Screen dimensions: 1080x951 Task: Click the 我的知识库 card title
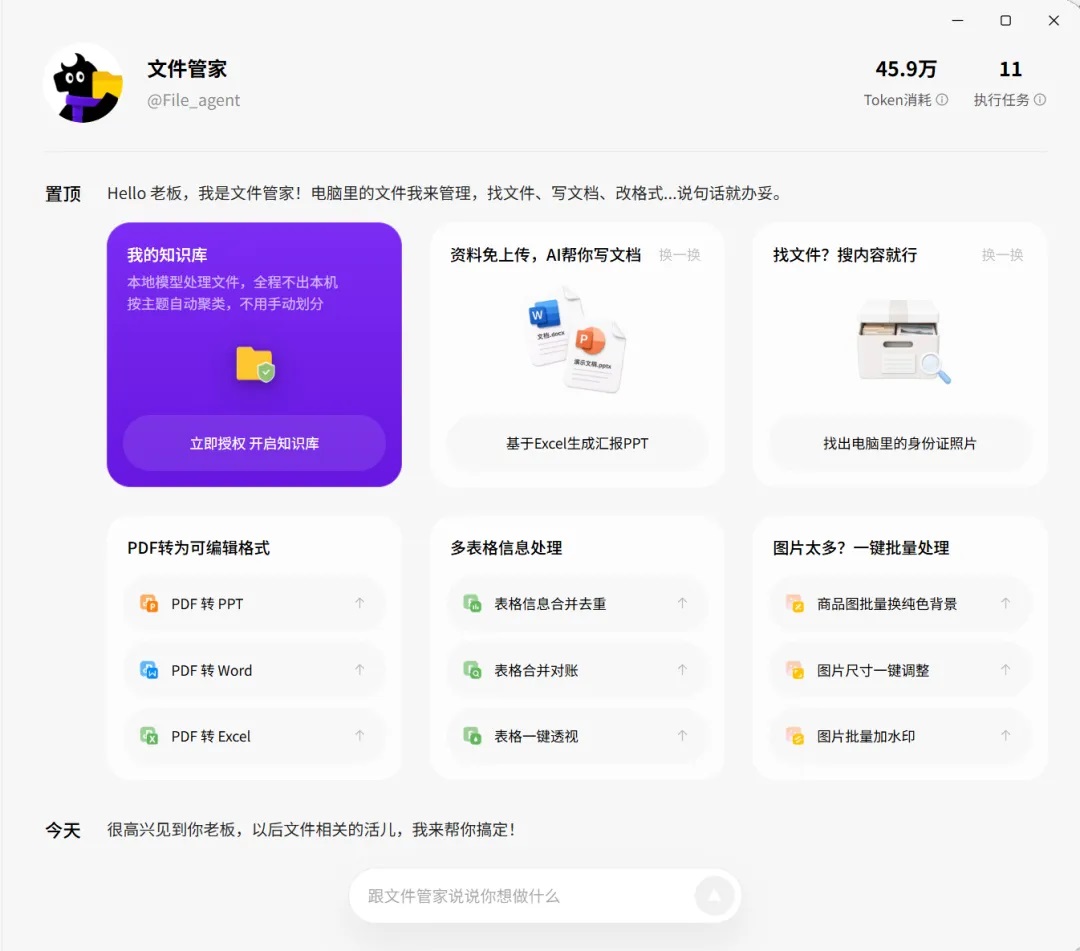click(x=167, y=255)
